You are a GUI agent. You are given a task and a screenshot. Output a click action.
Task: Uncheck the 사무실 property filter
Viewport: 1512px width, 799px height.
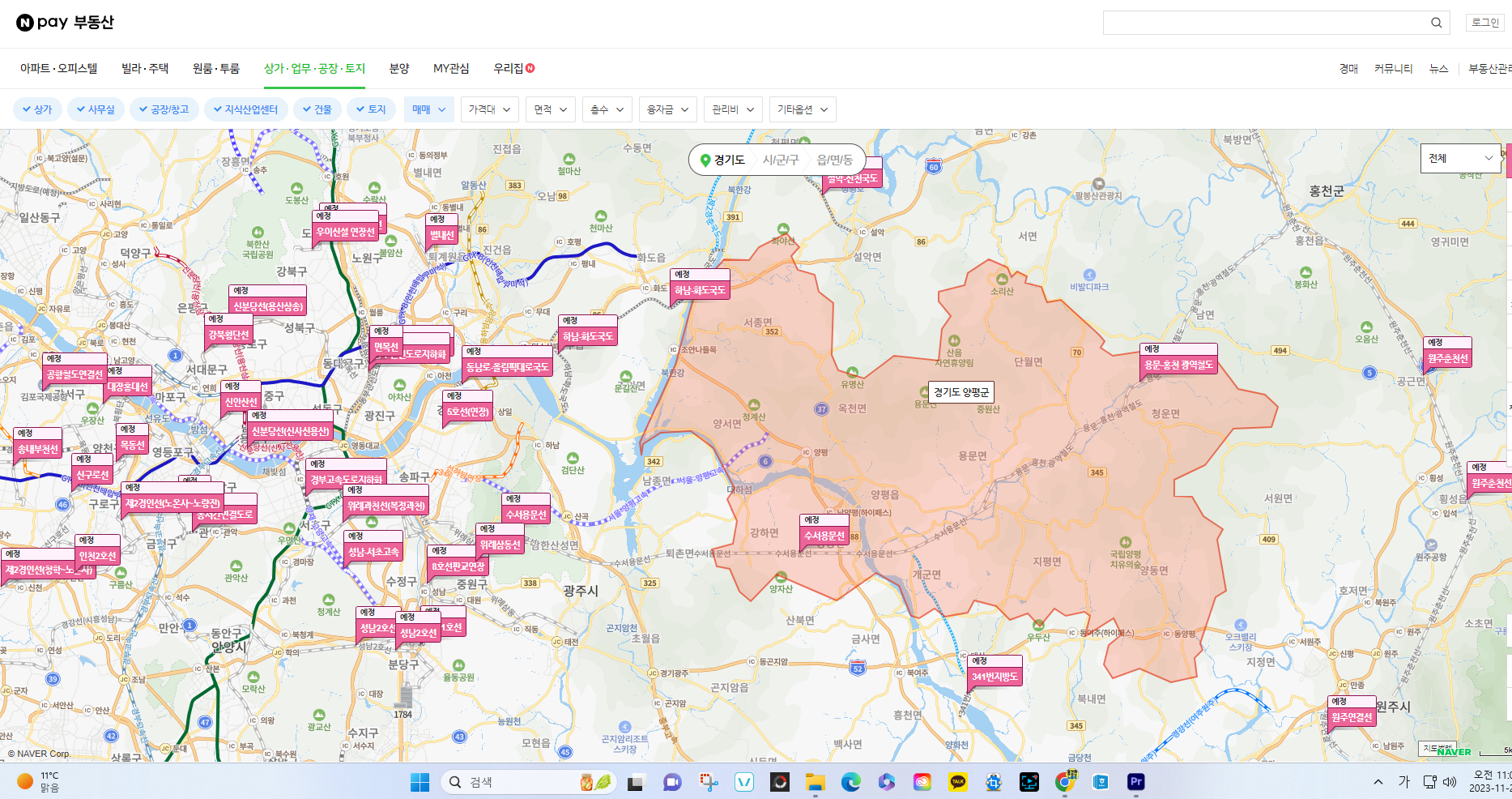click(96, 109)
